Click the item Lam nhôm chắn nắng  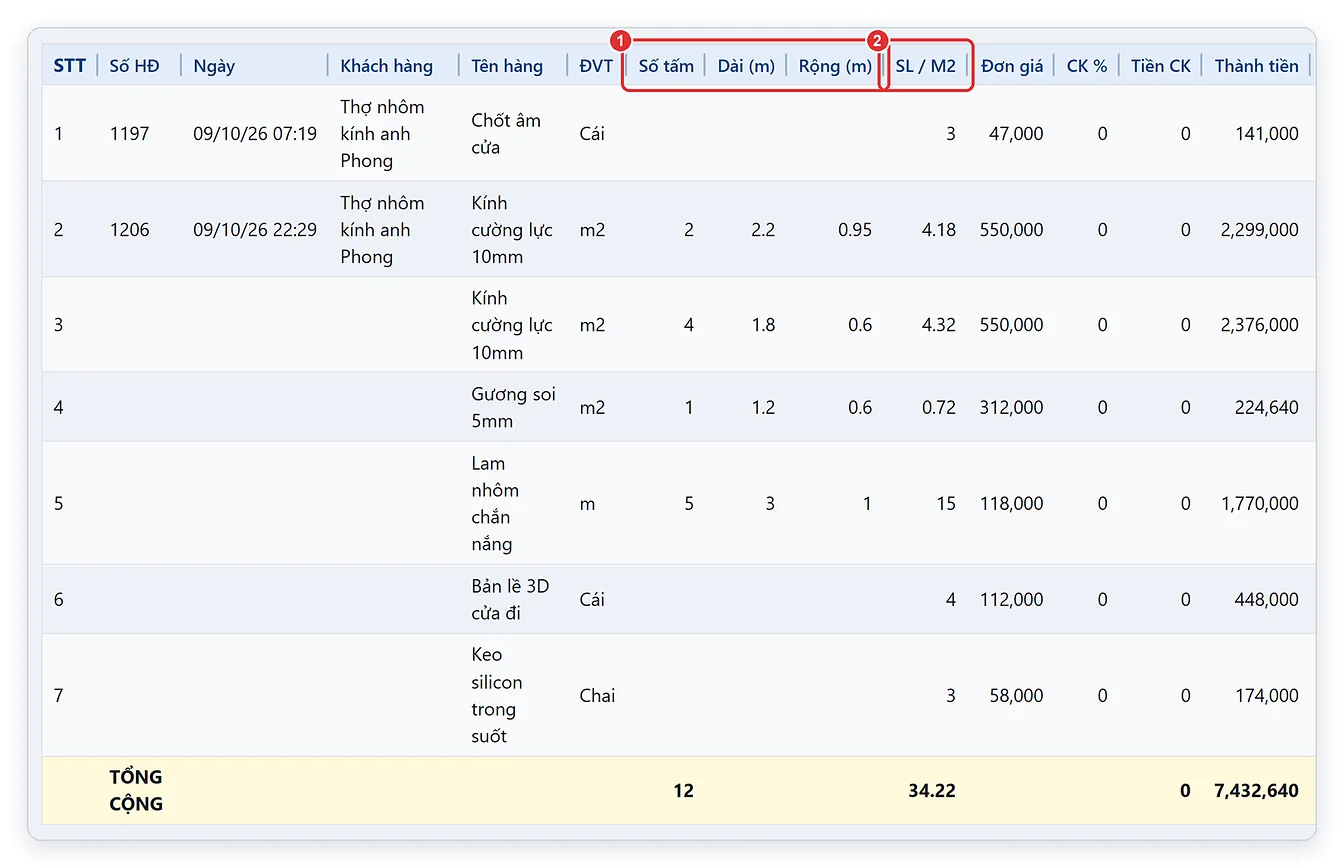click(x=495, y=503)
